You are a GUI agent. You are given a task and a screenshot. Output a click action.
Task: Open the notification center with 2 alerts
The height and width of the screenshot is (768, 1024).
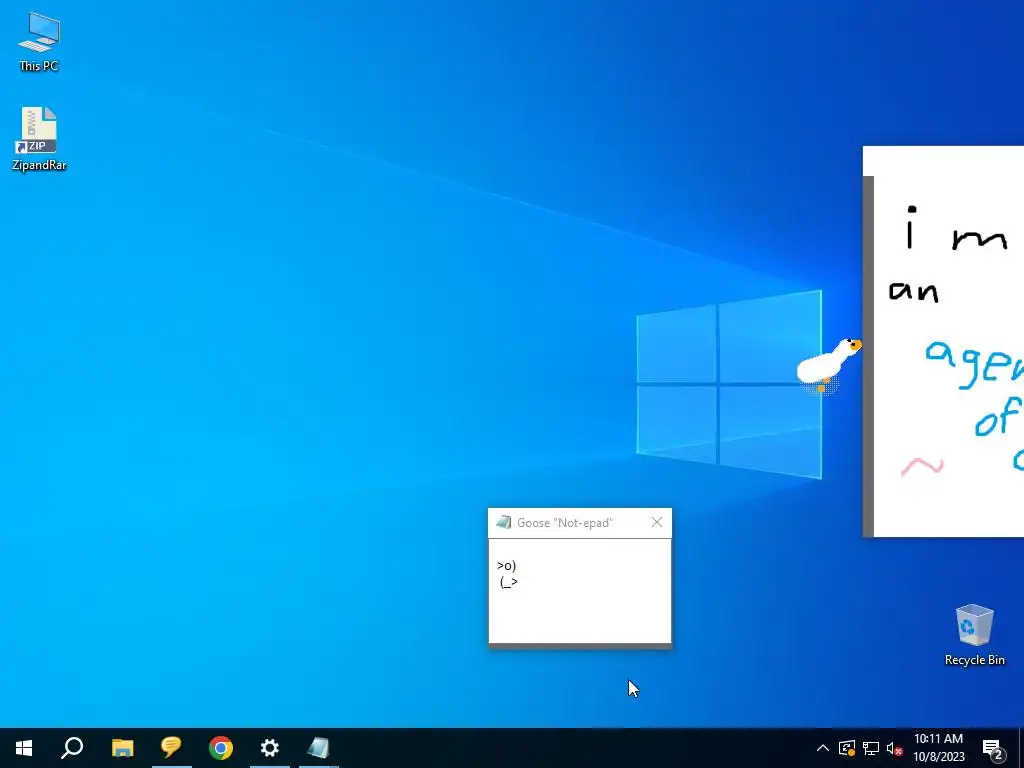tap(994, 748)
